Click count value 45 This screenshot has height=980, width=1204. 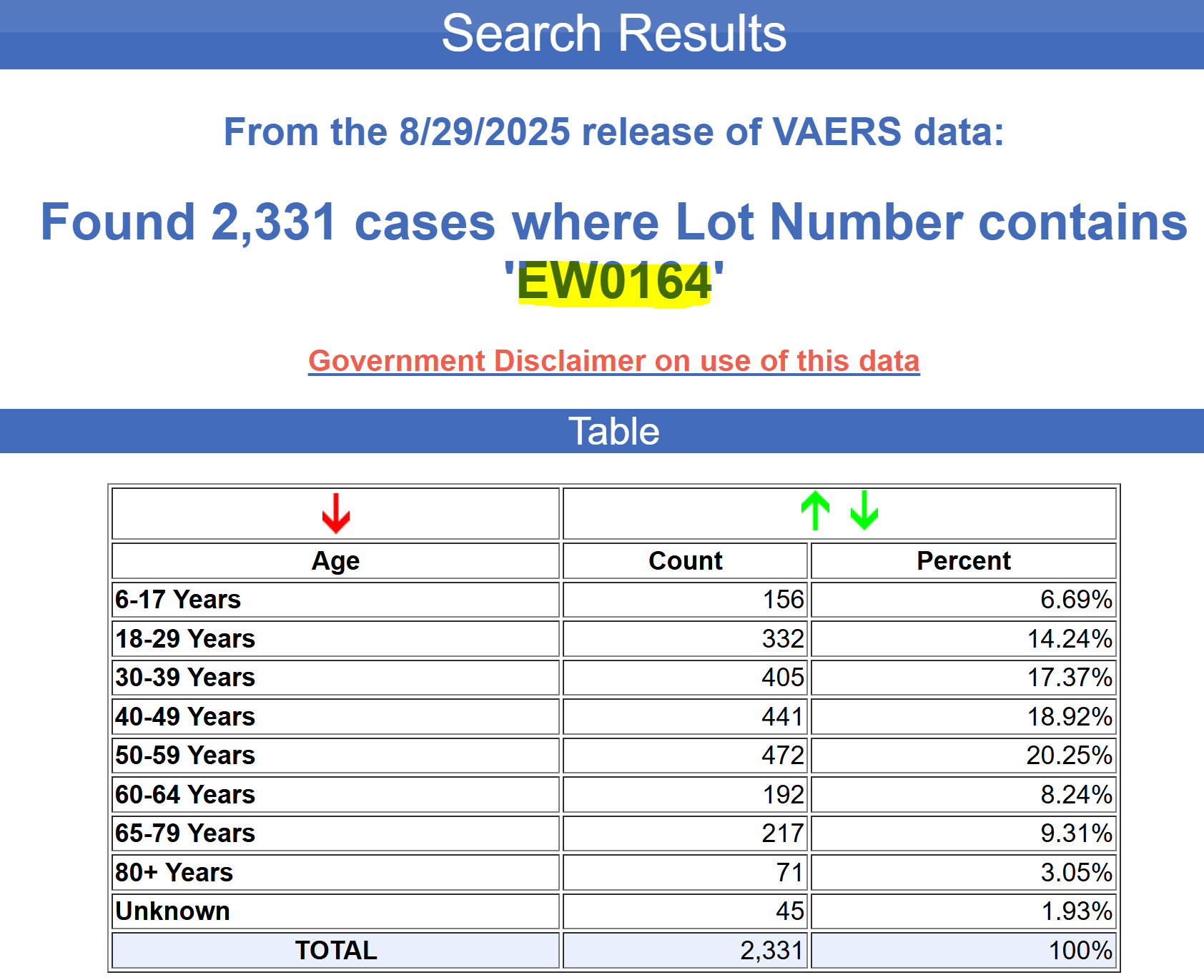tap(790, 911)
